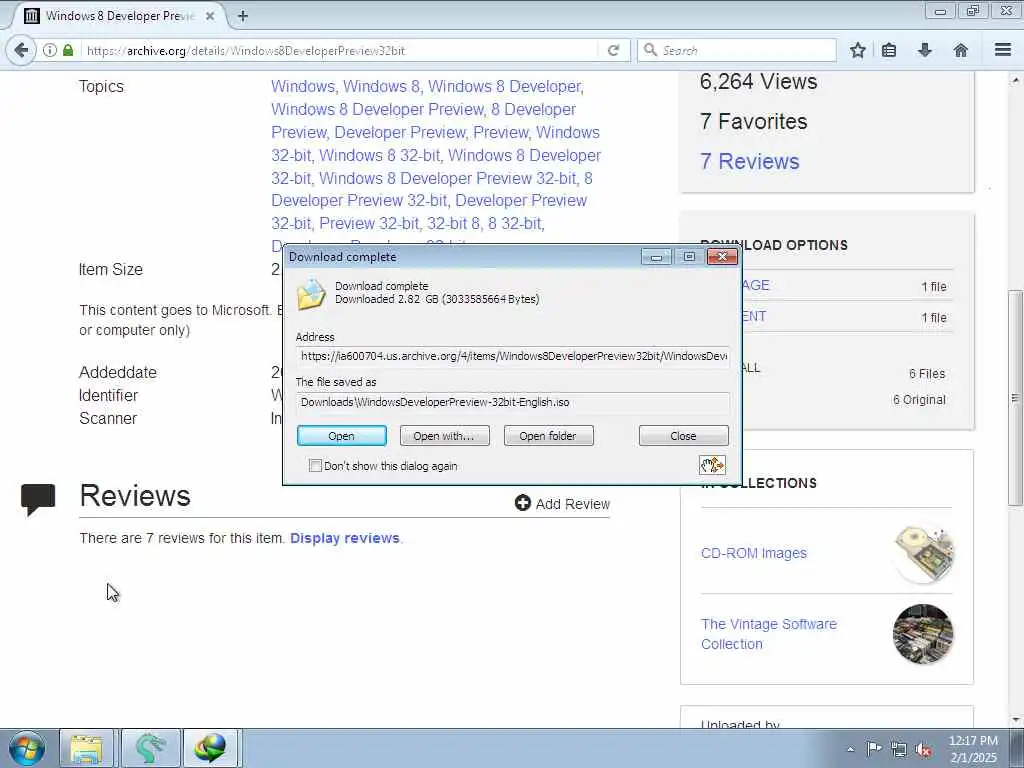This screenshot has width=1024, height=768.
Task: Open CD-ROM Images collection link
Action: [x=754, y=553]
